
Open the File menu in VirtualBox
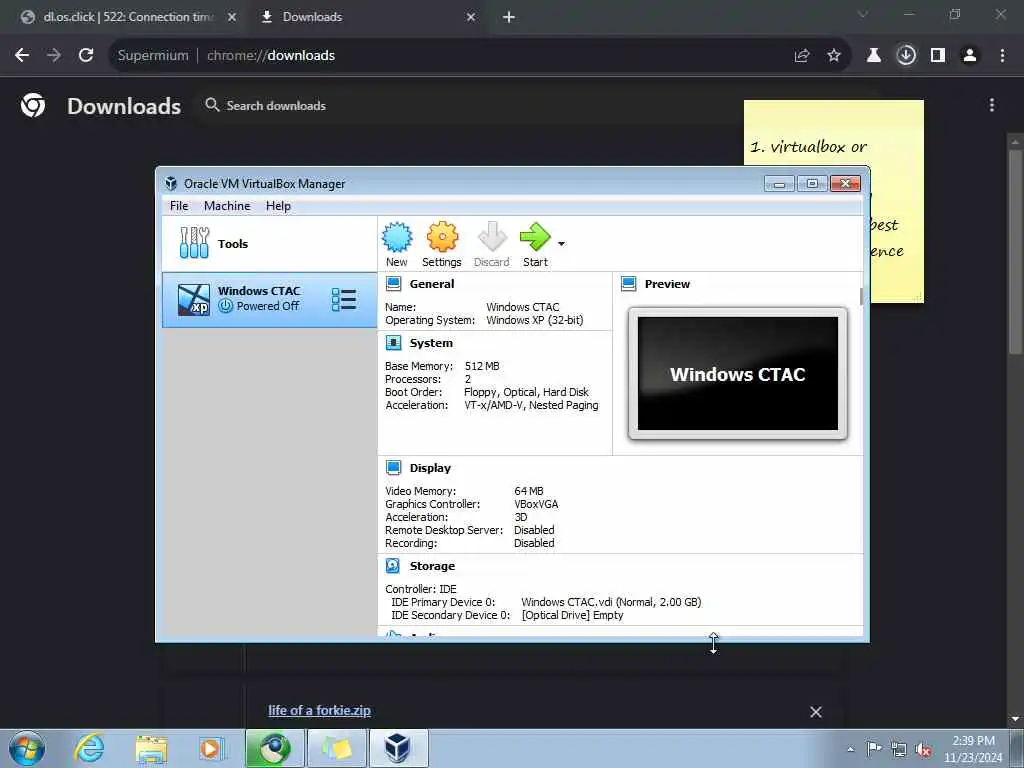(179, 206)
